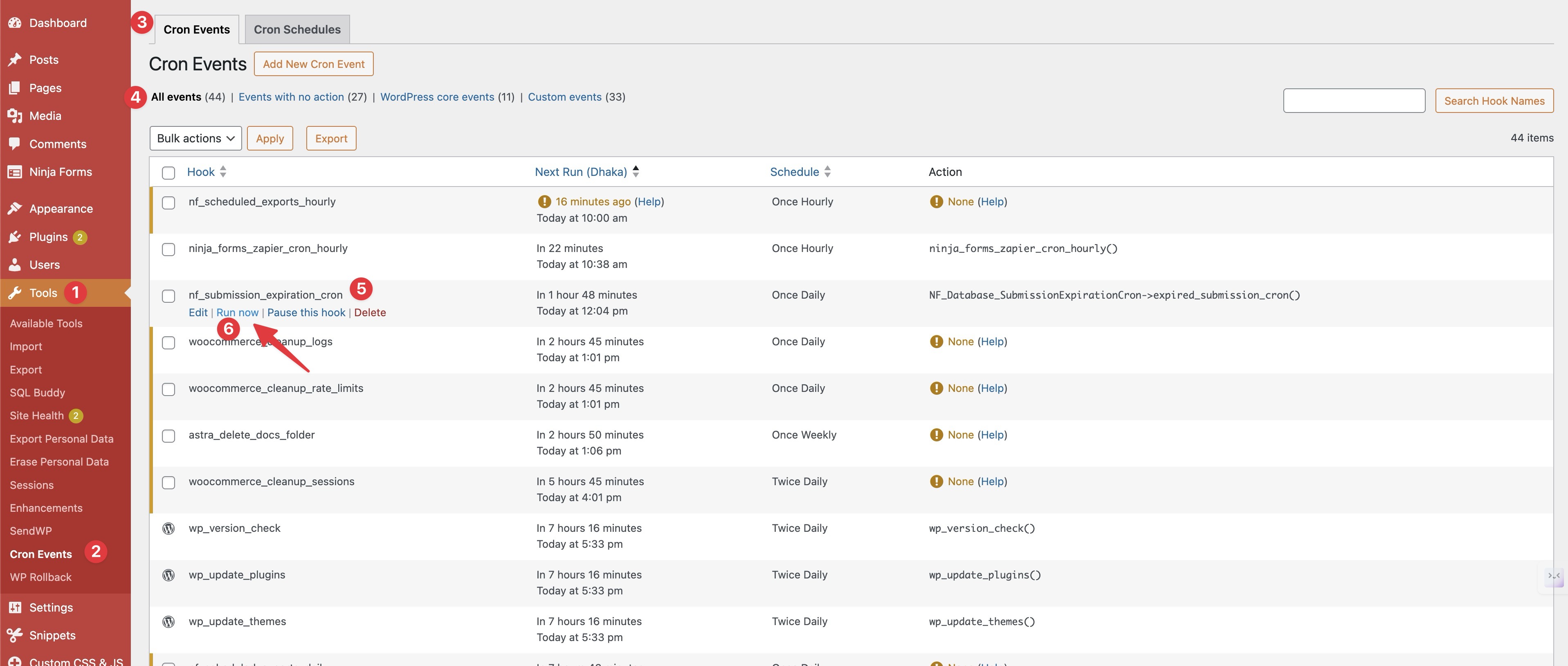The image size is (1568, 666).
Task: Open Sessions submenu item
Action: (x=31, y=485)
